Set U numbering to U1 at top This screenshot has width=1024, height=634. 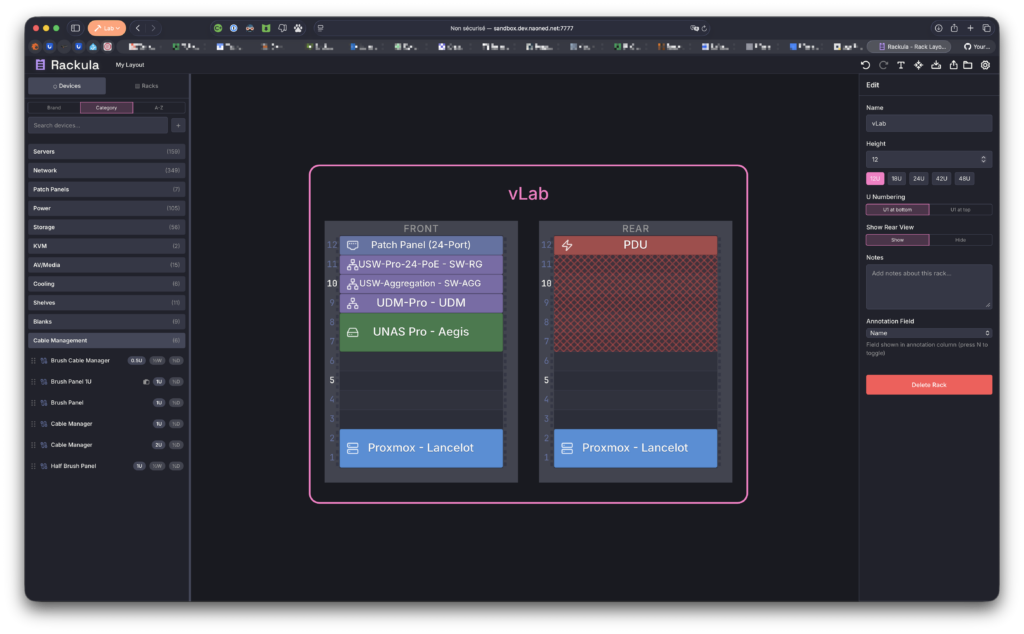tap(960, 210)
